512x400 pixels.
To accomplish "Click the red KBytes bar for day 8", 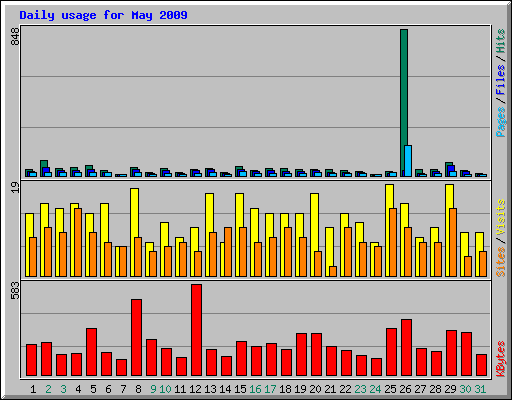I will pos(136,337).
